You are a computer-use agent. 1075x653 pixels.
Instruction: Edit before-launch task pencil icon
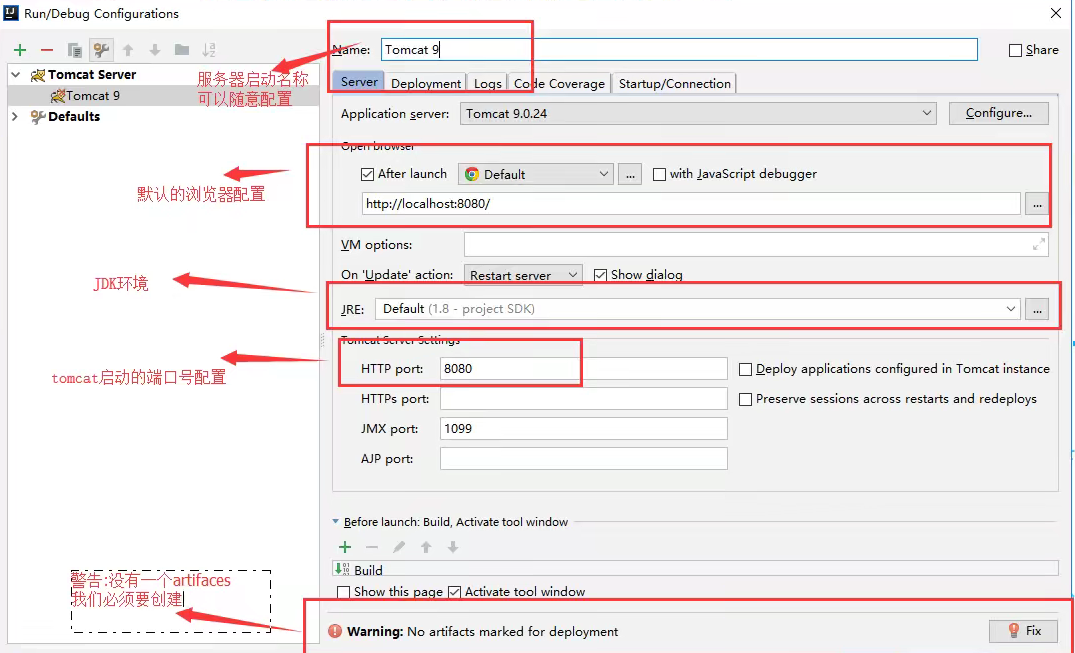pyautogui.click(x=399, y=547)
